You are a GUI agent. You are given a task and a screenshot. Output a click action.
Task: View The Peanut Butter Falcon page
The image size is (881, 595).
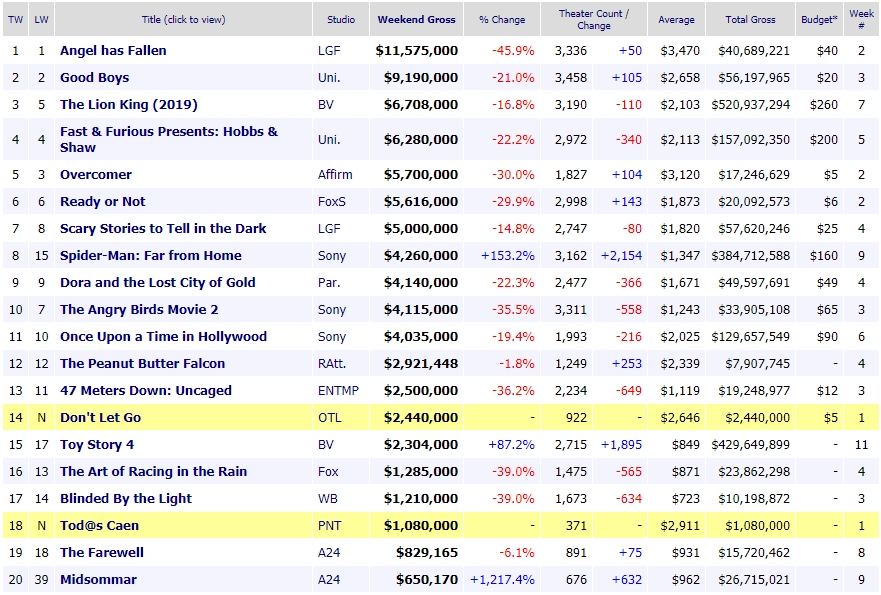(x=142, y=364)
